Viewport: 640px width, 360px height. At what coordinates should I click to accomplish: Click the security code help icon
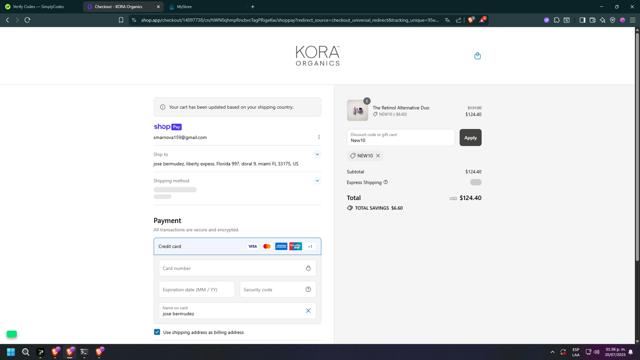[308, 289]
